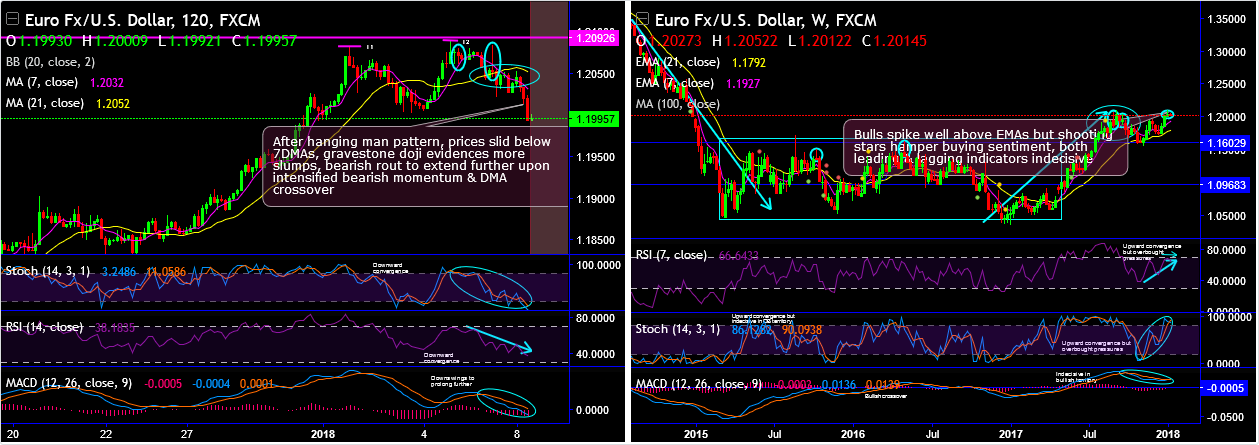The image size is (1259, 445).
Task: Click the 1.25000 price axis tick
Action: (1228, 84)
